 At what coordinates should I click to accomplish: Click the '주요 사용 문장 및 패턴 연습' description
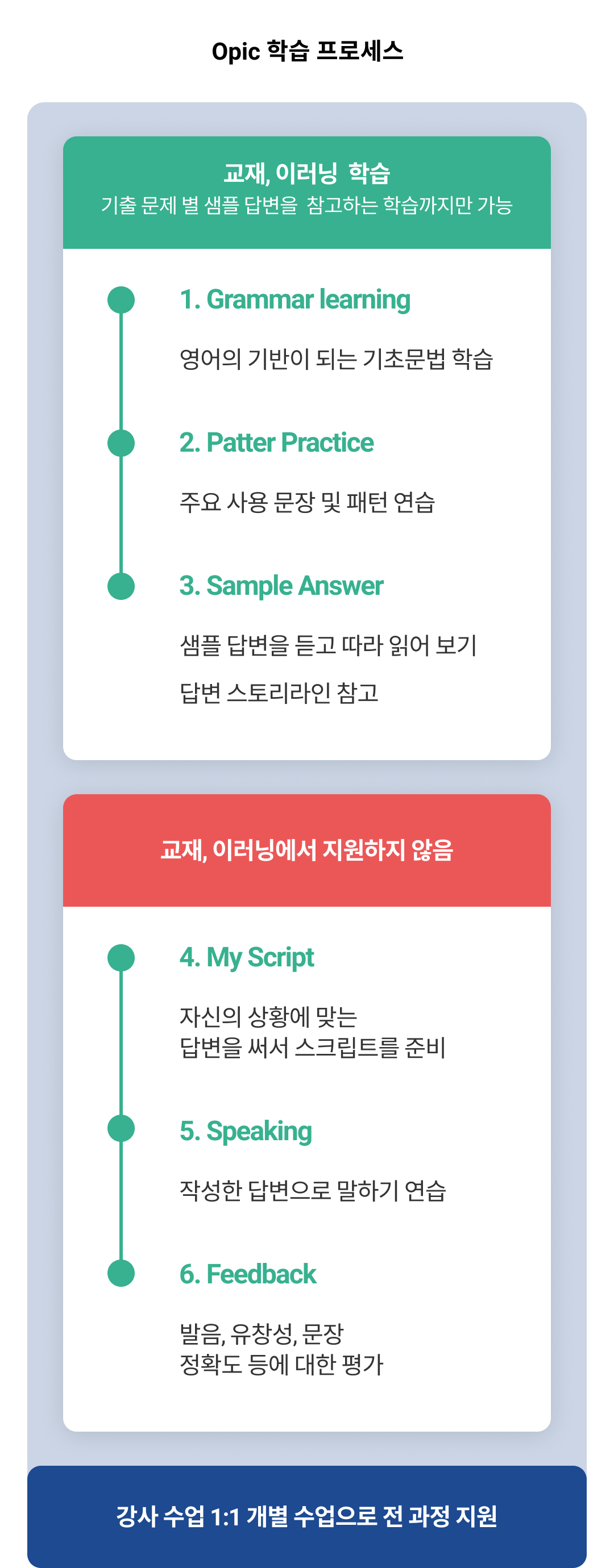pos(308,502)
